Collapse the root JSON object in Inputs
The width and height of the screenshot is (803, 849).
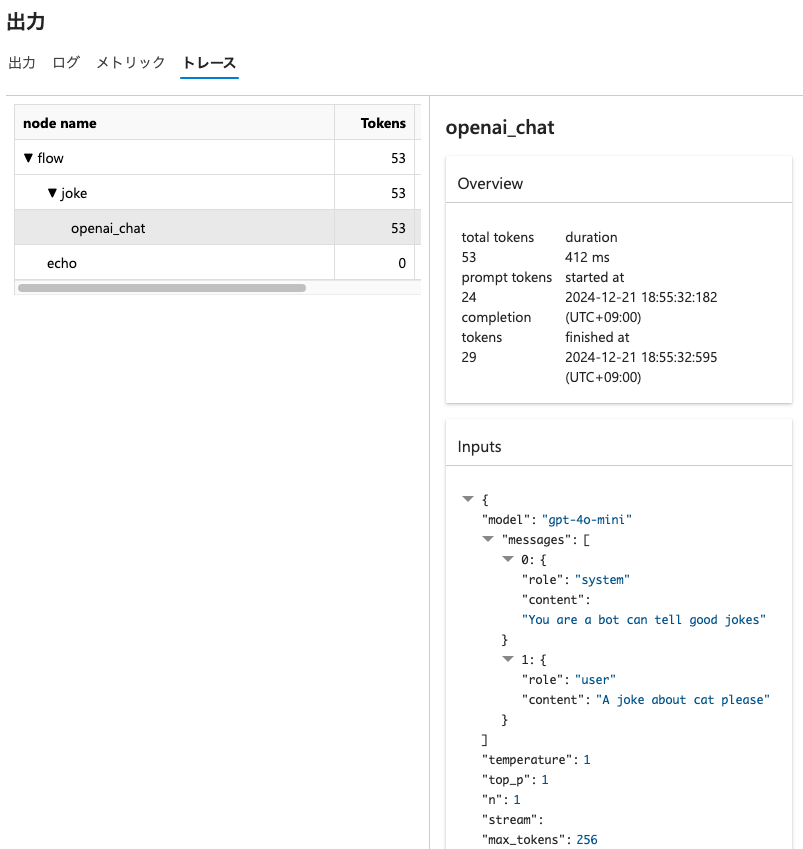(467, 499)
